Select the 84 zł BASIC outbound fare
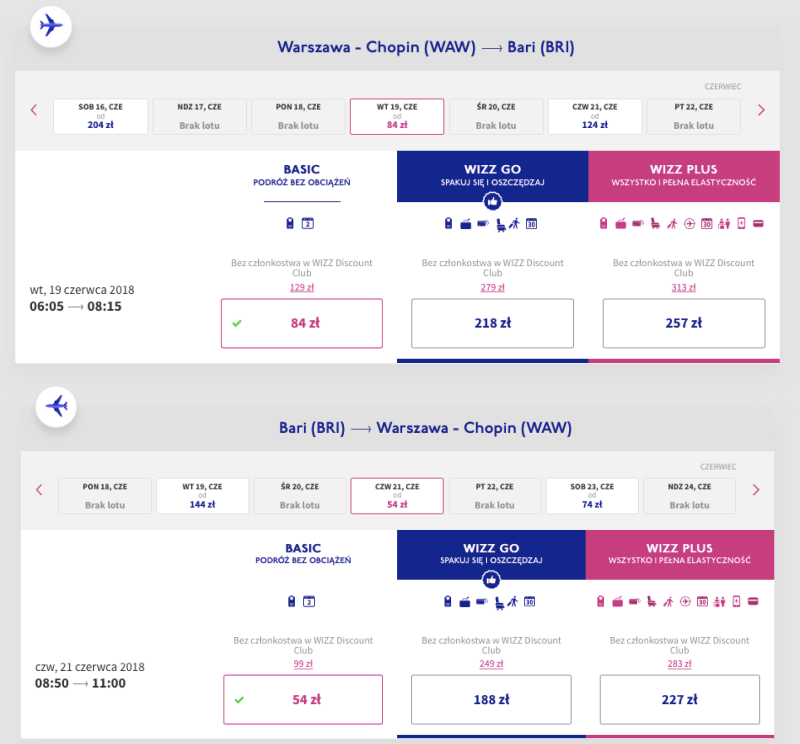The width and height of the screenshot is (800, 744). [x=302, y=324]
